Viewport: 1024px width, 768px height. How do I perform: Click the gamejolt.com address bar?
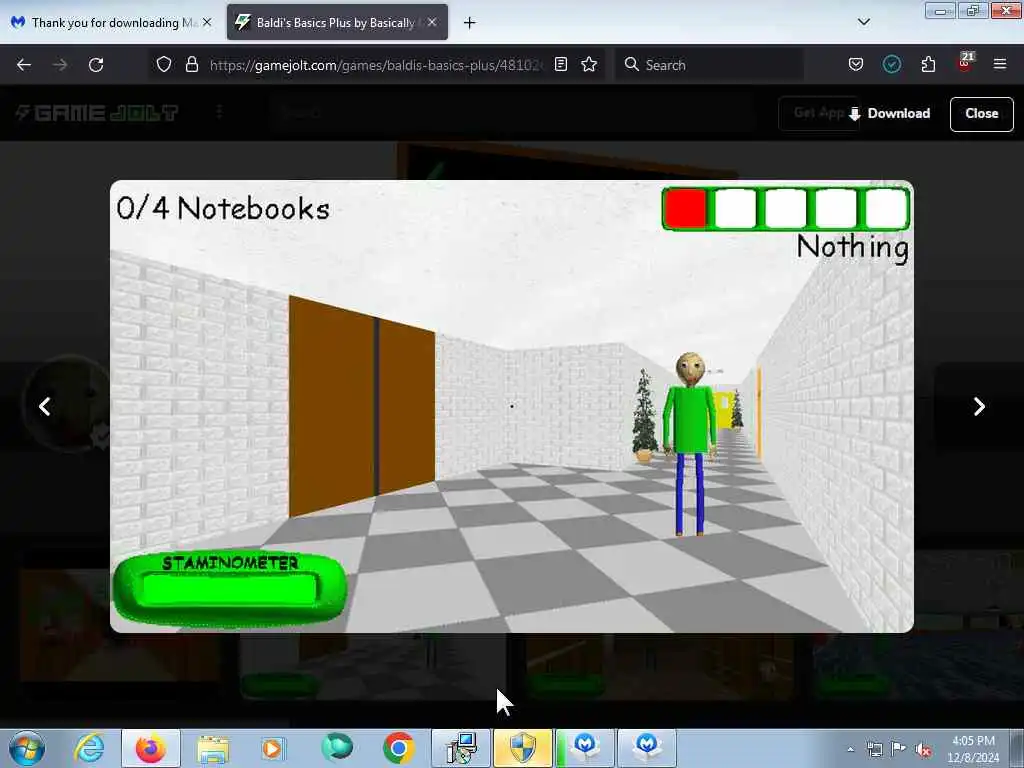[x=376, y=65]
